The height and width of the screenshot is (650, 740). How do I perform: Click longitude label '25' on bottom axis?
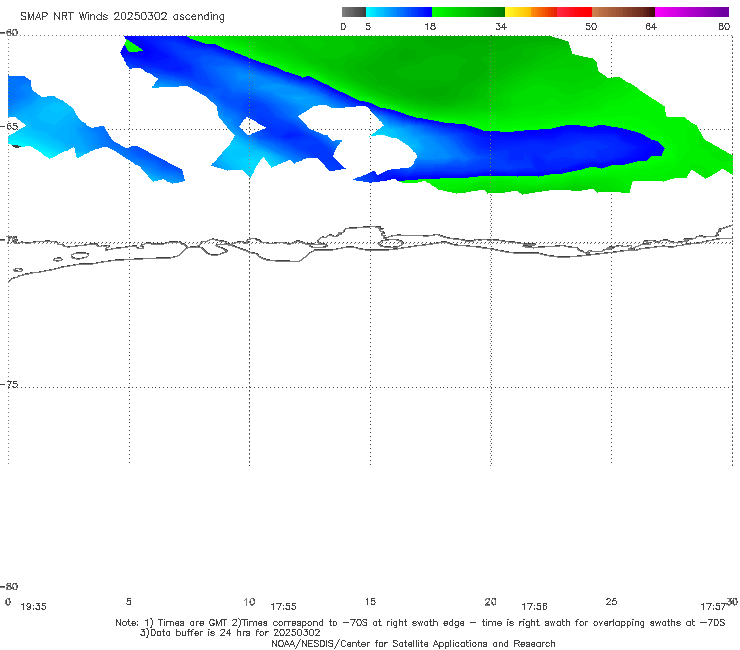tap(611, 601)
